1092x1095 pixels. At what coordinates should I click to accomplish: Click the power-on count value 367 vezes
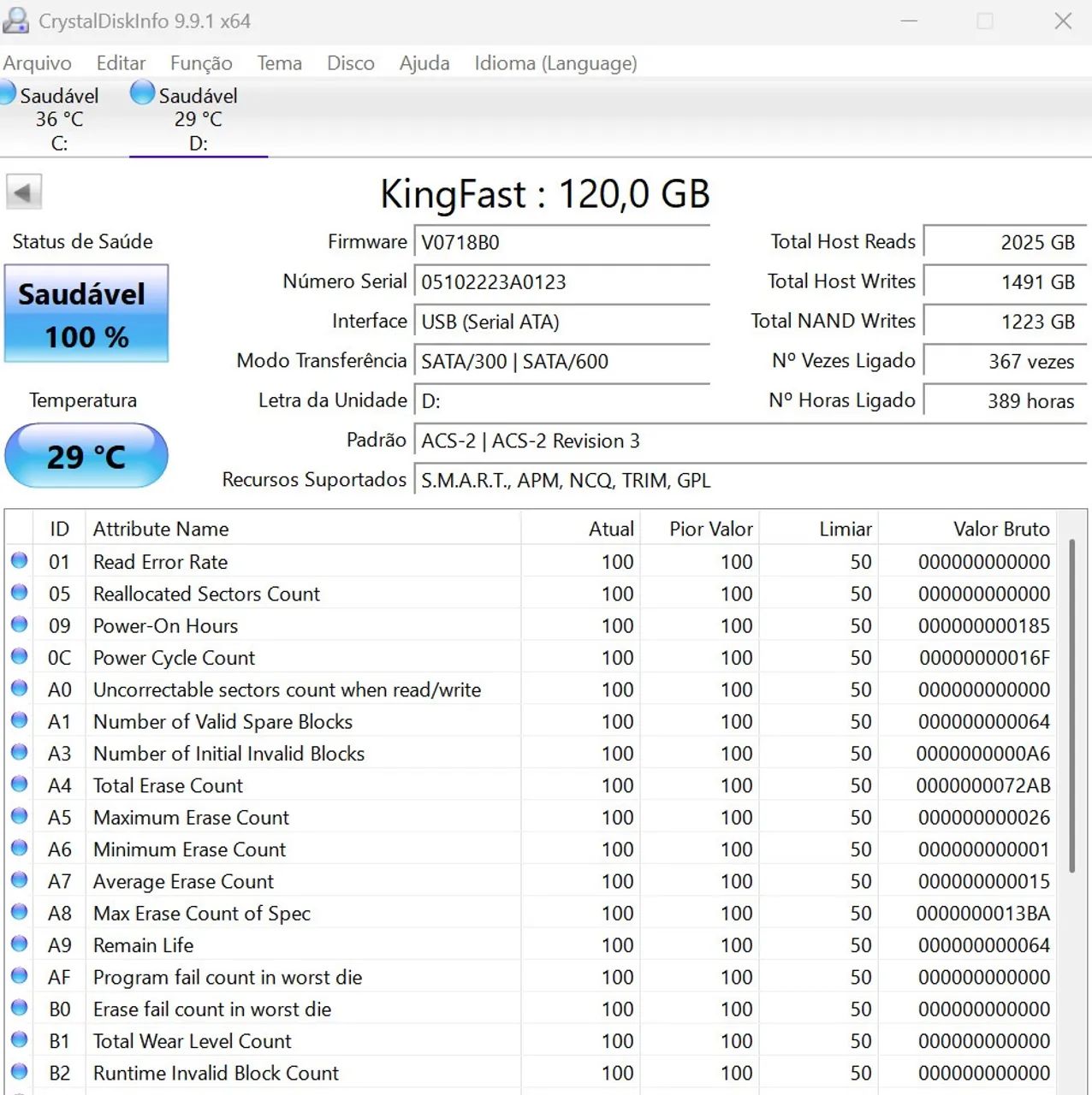1006,361
